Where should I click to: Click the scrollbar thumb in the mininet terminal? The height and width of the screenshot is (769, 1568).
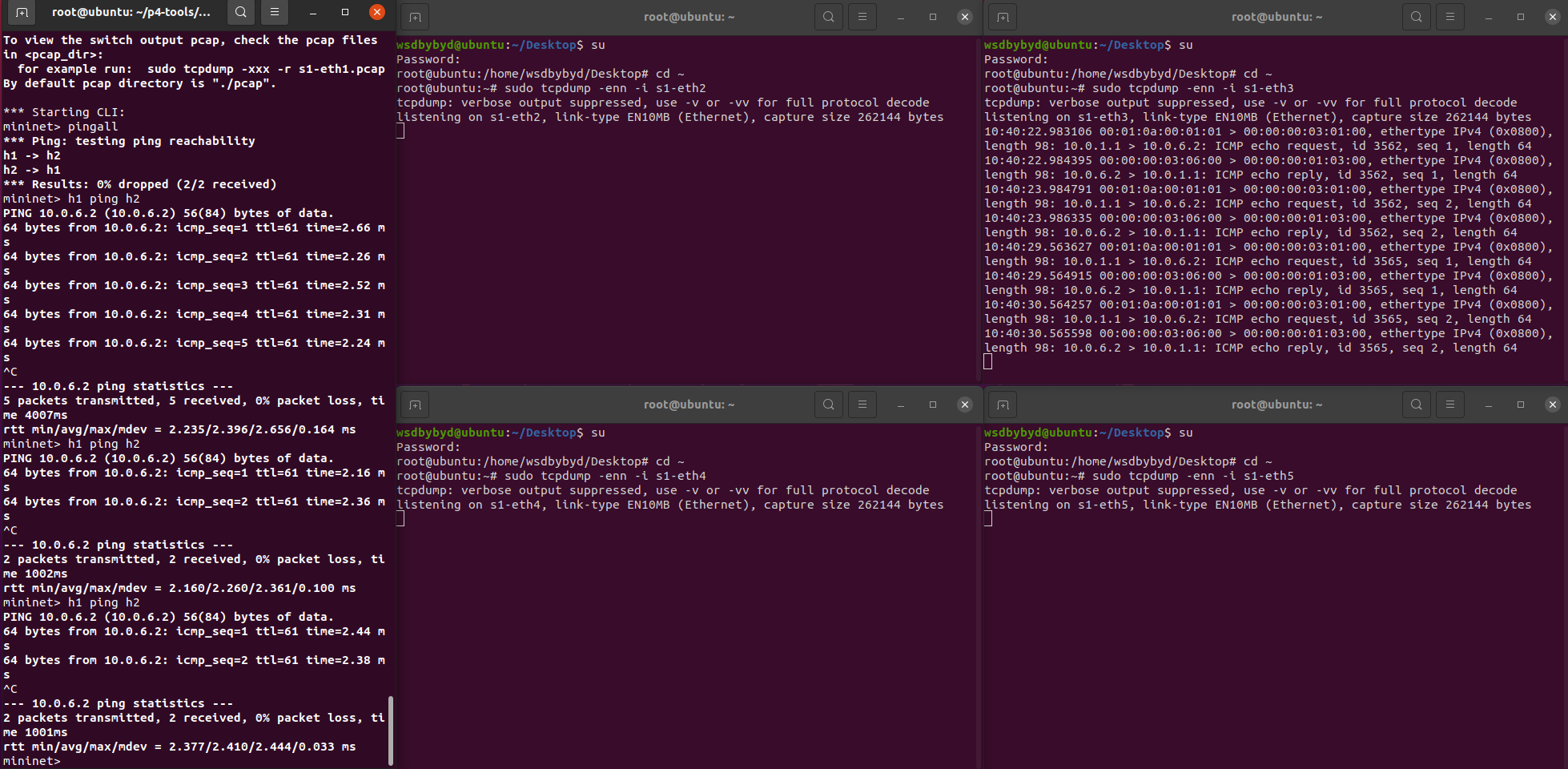coord(391,730)
